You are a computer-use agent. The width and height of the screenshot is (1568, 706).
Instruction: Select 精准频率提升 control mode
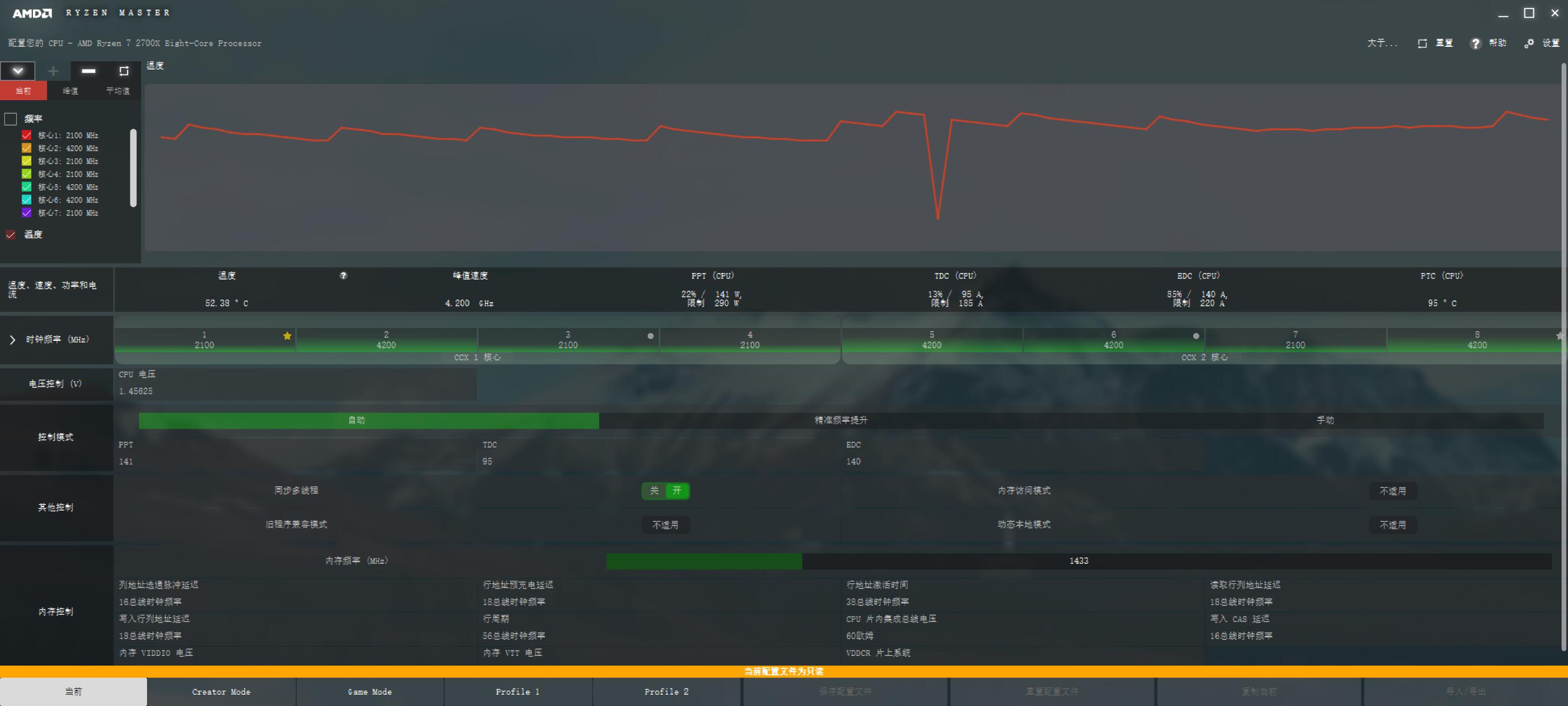point(841,420)
